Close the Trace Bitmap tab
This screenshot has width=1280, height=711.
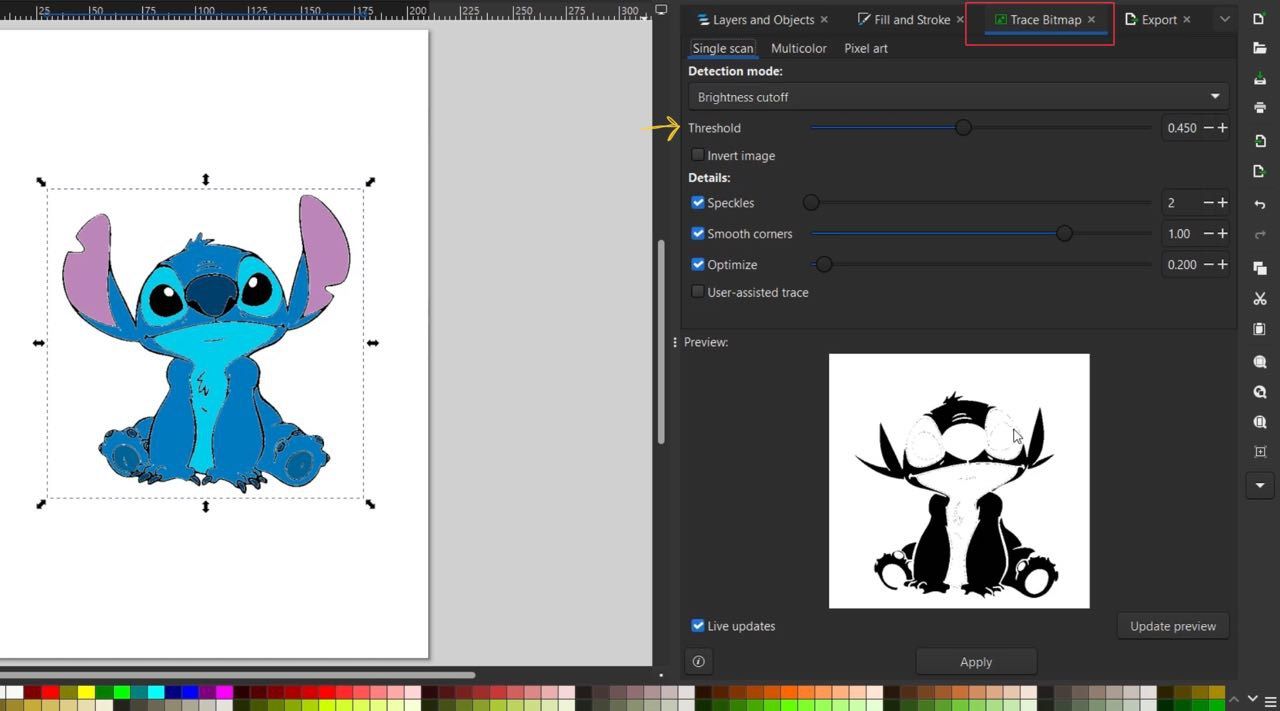click(x=1091, y=19)
